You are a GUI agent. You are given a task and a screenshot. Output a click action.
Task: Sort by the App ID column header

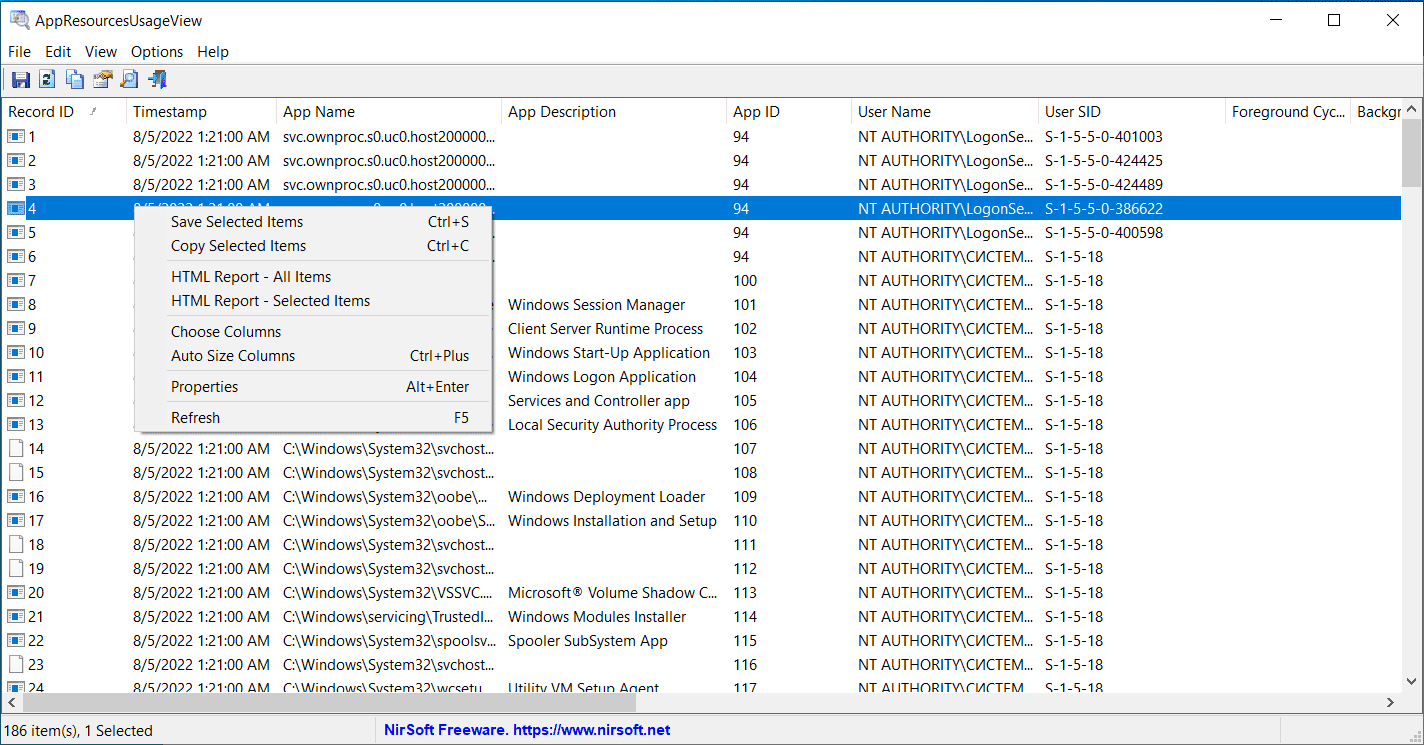coord(789,112)
